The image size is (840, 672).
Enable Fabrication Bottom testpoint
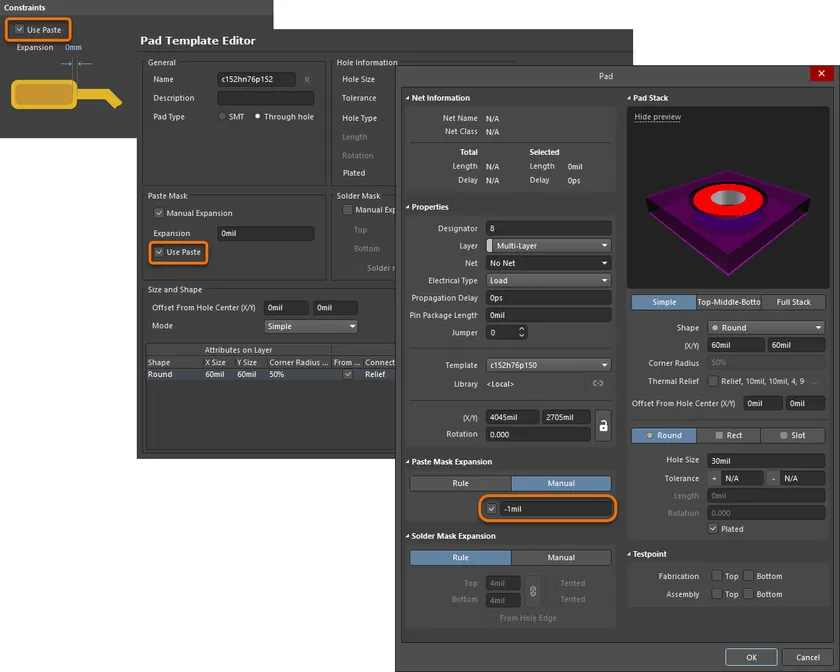[748, 576]
